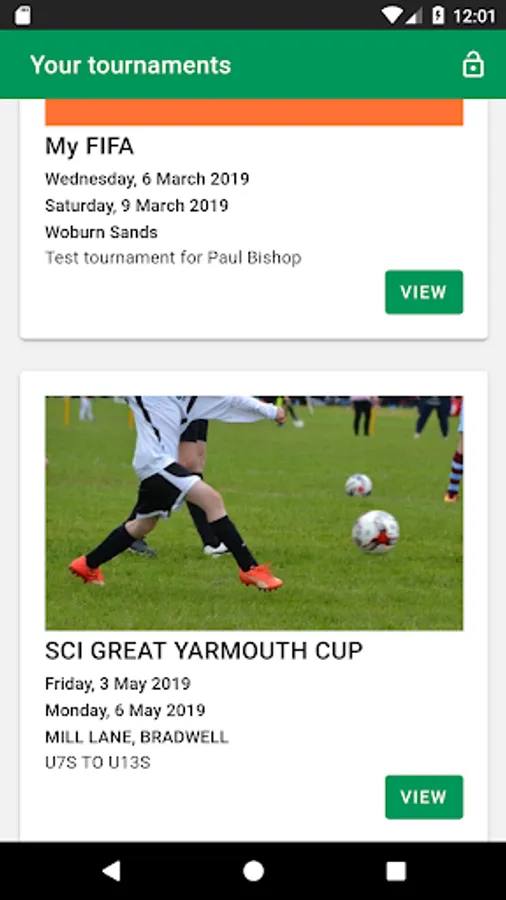Tap MILL LANE, BRADWELL location text
The image size is (506, 900).
(137, 736)
